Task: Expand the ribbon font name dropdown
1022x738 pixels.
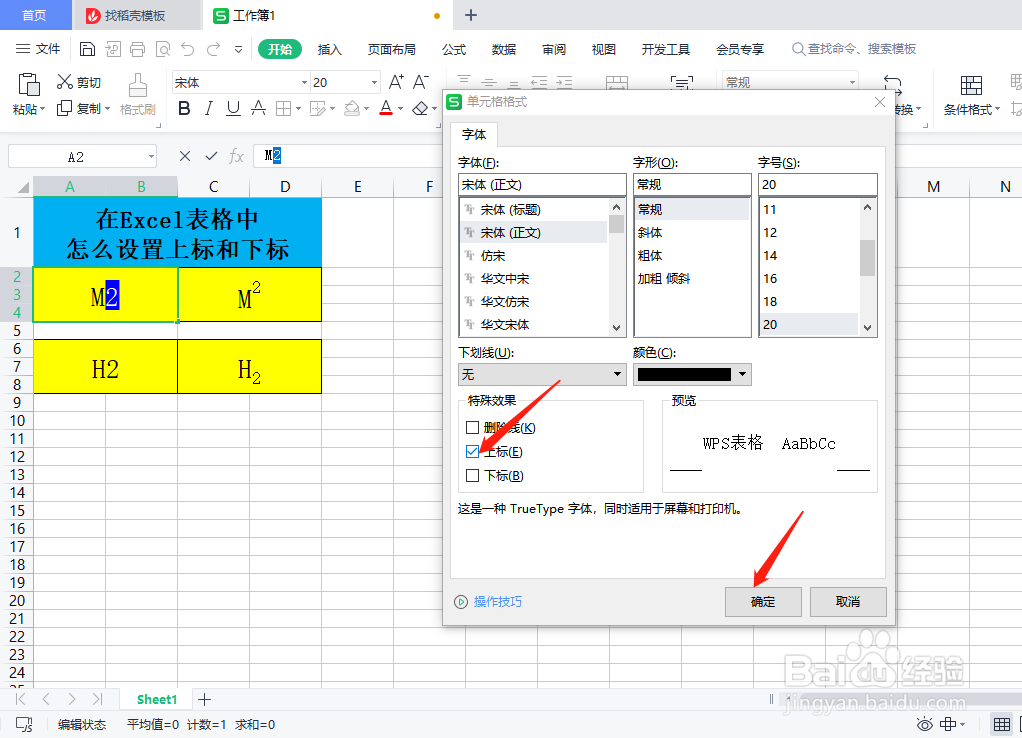Action: point(304,83)
